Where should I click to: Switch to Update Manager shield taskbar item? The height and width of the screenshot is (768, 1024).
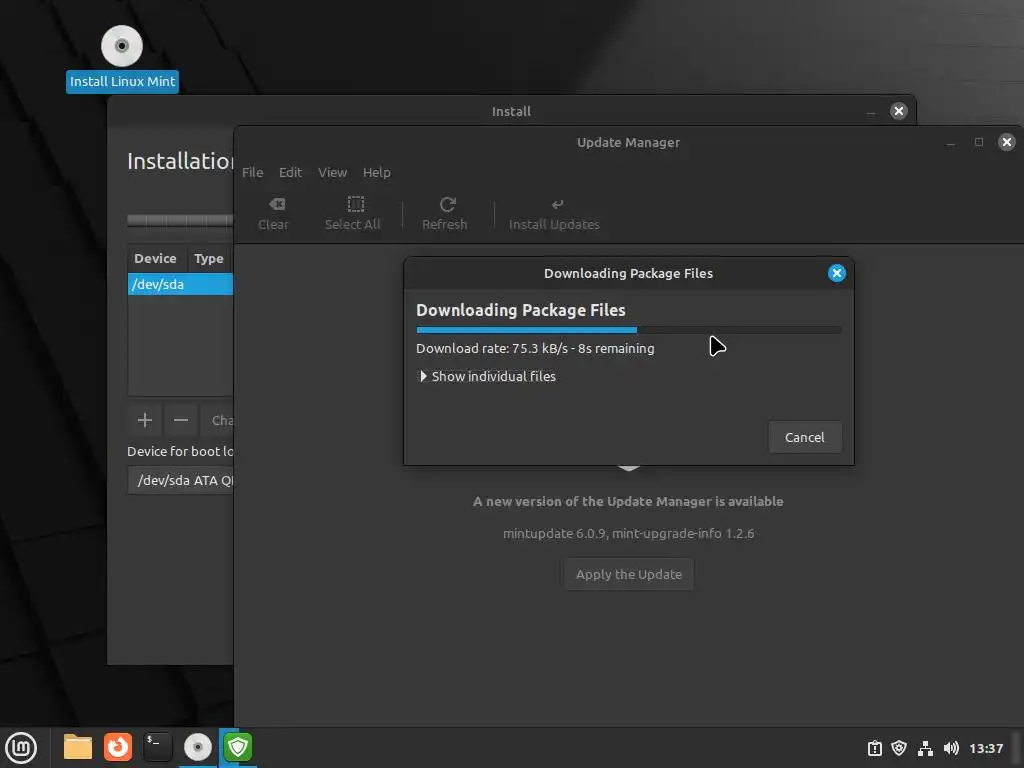[238, 747]
